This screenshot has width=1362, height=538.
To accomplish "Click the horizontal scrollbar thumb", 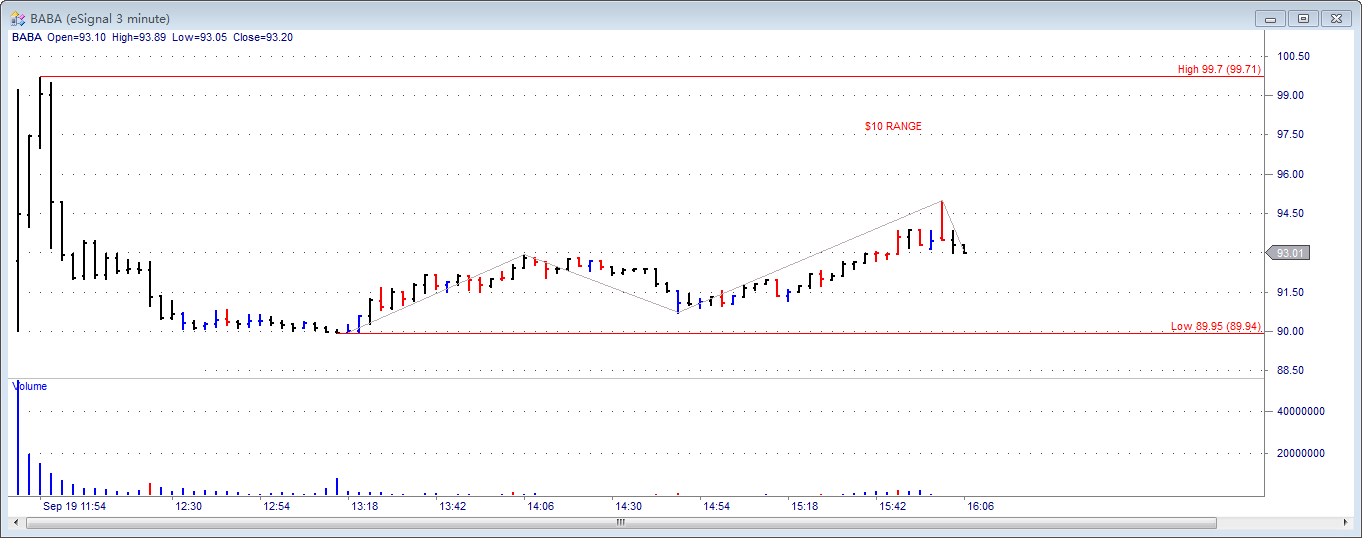I will point(621,522).
